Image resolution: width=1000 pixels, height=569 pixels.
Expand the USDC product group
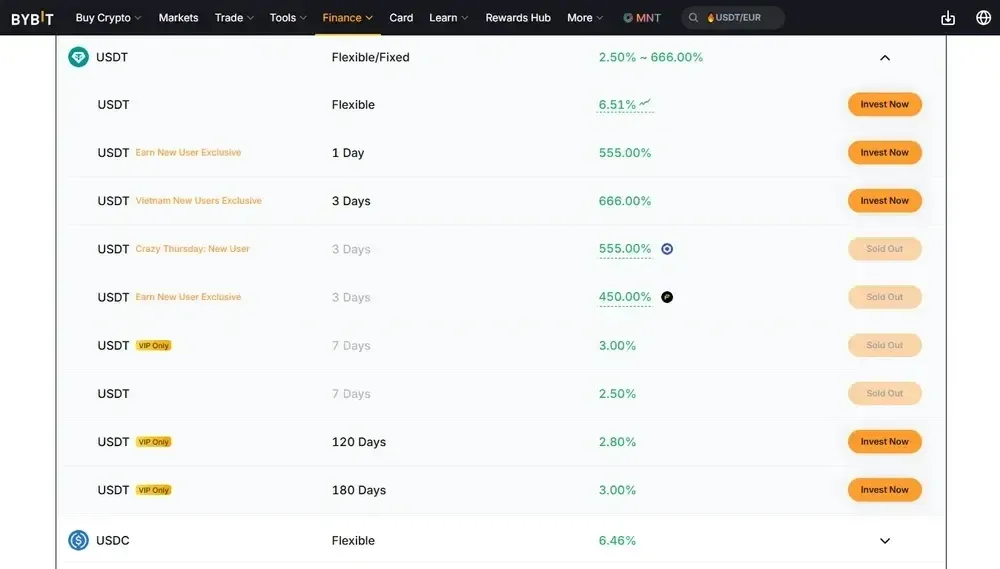[x=885, y=541]
